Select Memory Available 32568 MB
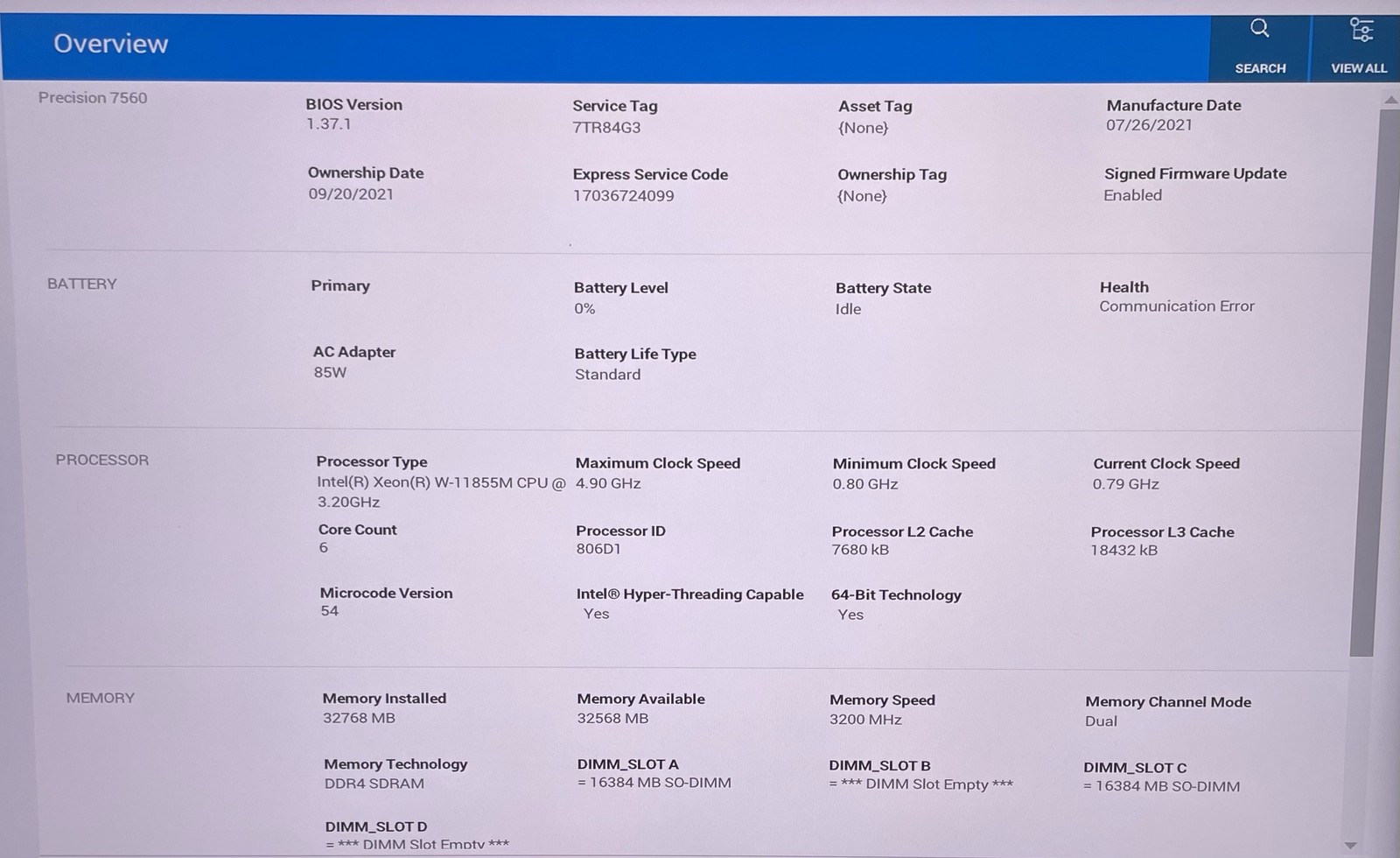The height and width of the screenshot is (858, 1400). tap(612, 719)
